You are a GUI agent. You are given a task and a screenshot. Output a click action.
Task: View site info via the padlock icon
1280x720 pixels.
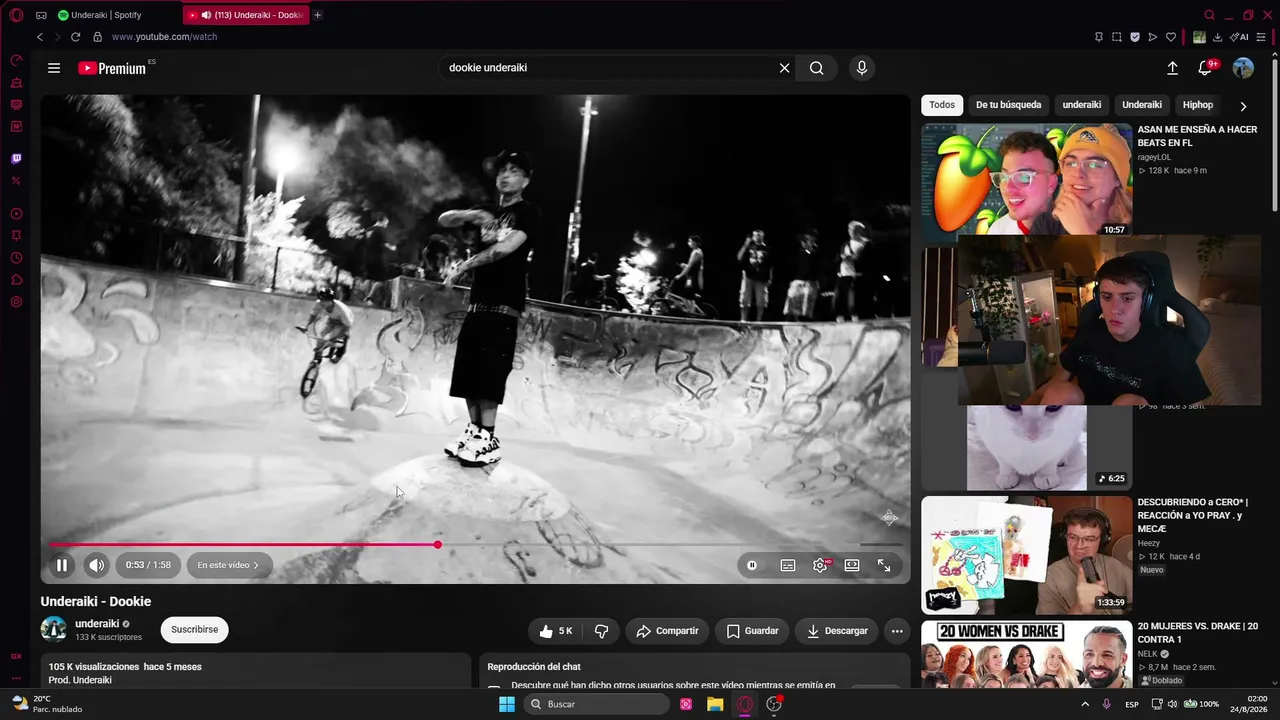[x=97, y=37]
